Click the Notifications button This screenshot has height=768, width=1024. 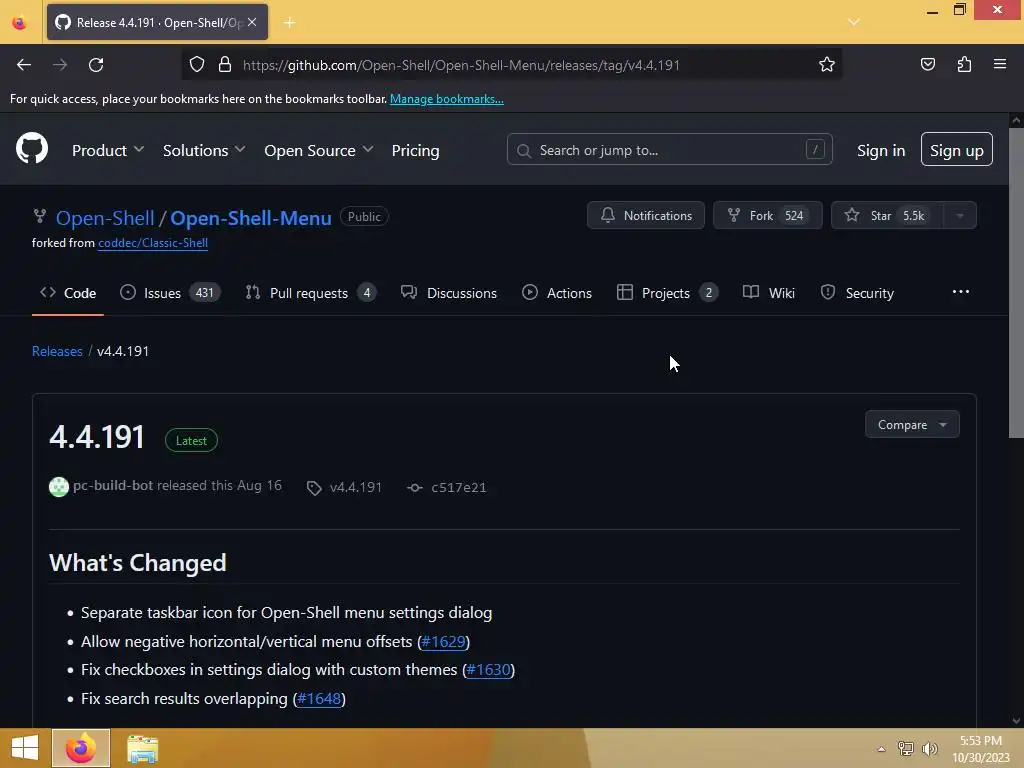point(645,216)
